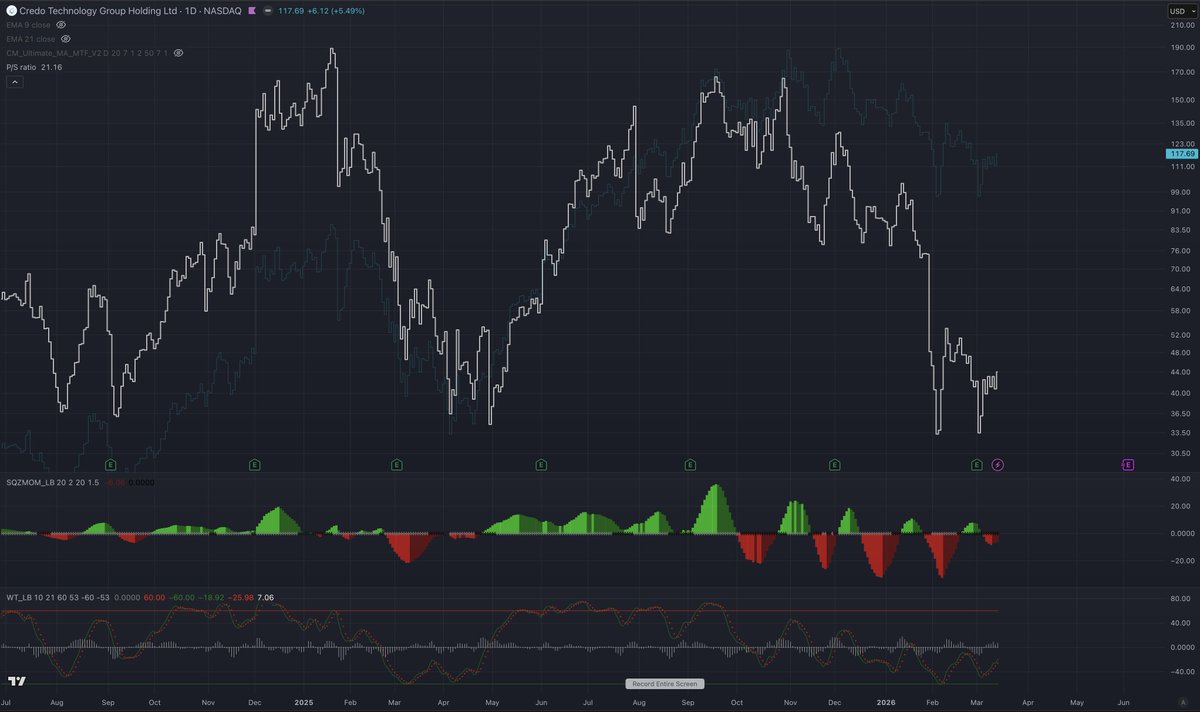Click the 30.50 label on the price axis
This screenshot has width=1200, height=712.
pyautogui.click(x=1182, y=453)
